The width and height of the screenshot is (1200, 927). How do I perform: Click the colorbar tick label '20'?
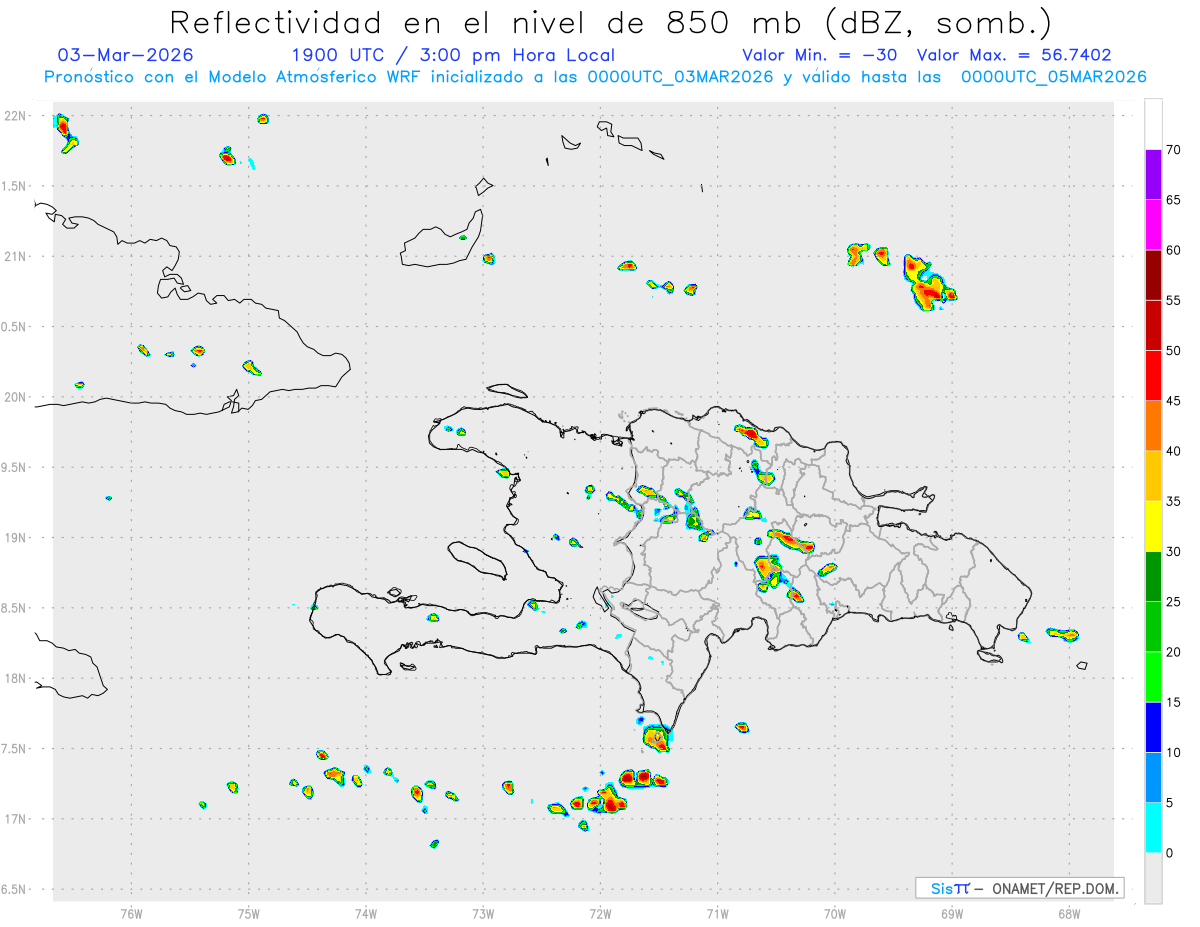coord(1175,652)
